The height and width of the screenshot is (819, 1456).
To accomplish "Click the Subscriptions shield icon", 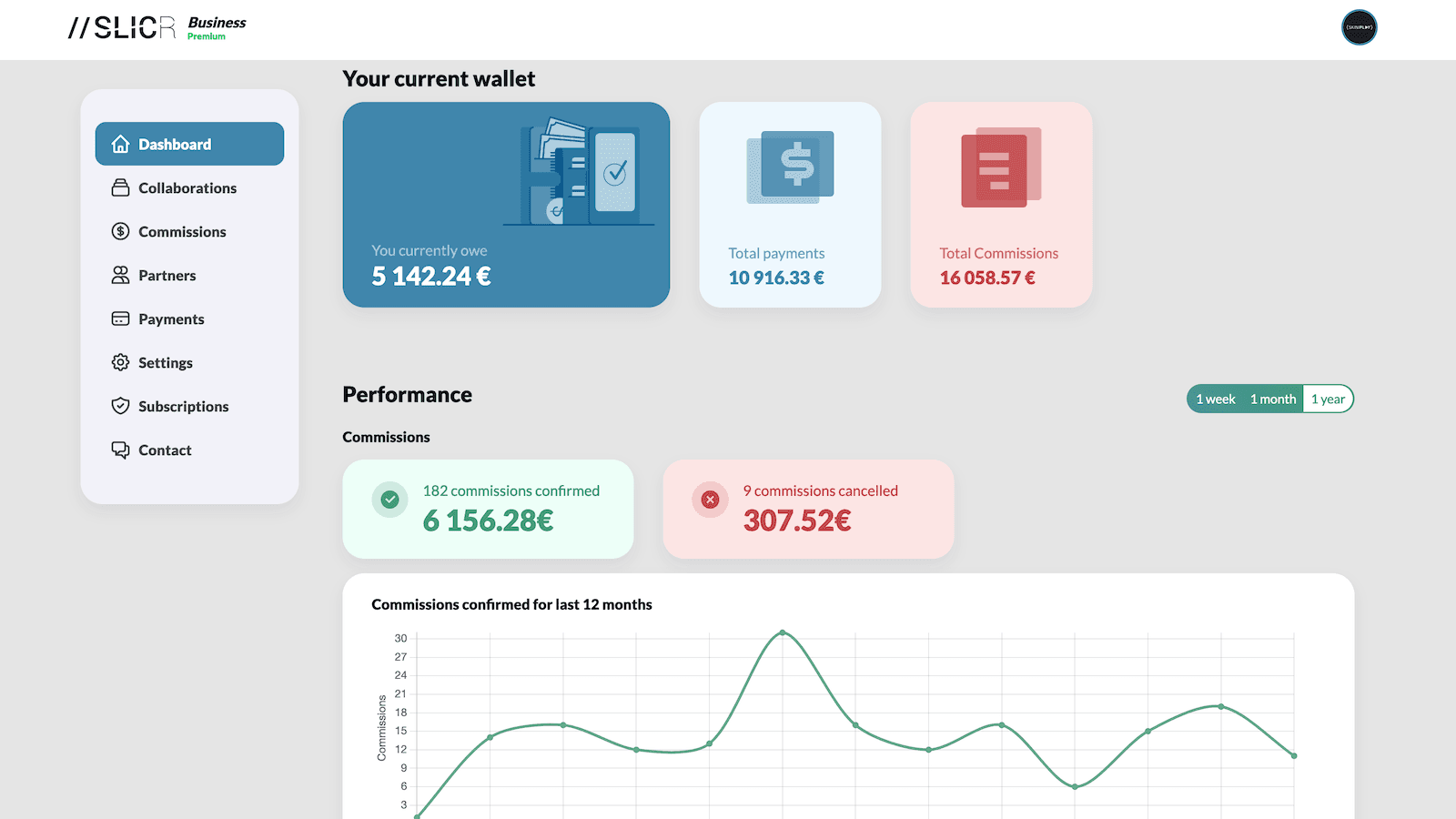I will pos(120,406).
